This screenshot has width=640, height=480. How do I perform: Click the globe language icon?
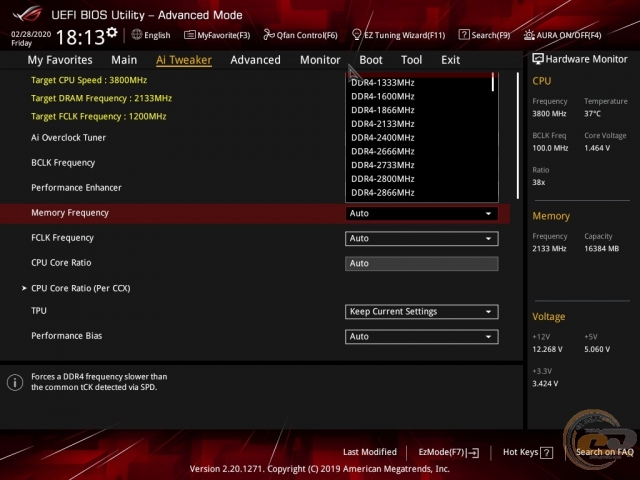click(137, 35)
